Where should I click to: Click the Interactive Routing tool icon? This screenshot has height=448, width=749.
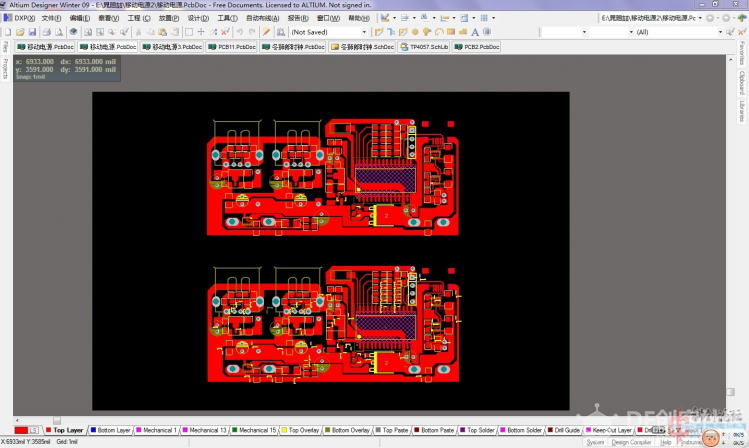(x=379, y=32)
